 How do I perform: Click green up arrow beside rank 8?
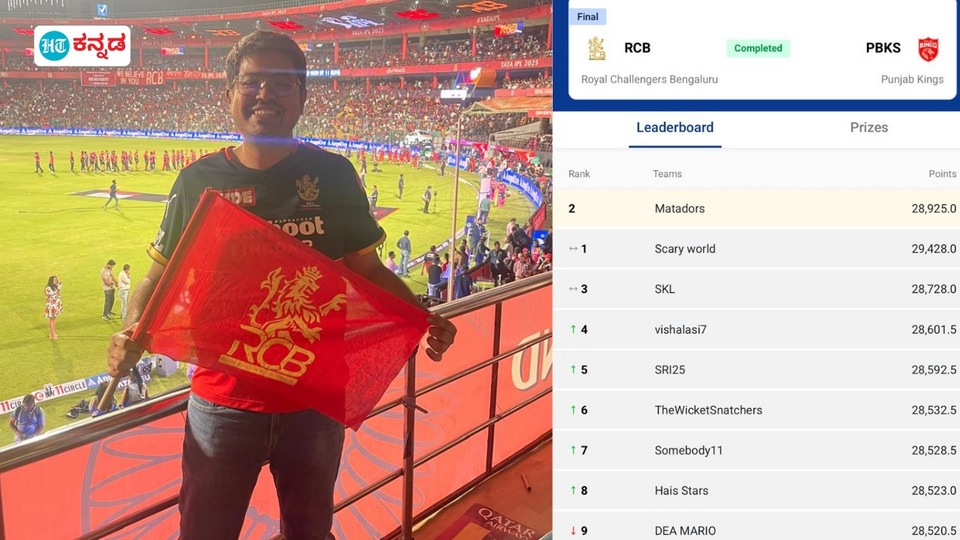[x=573, y=490]
